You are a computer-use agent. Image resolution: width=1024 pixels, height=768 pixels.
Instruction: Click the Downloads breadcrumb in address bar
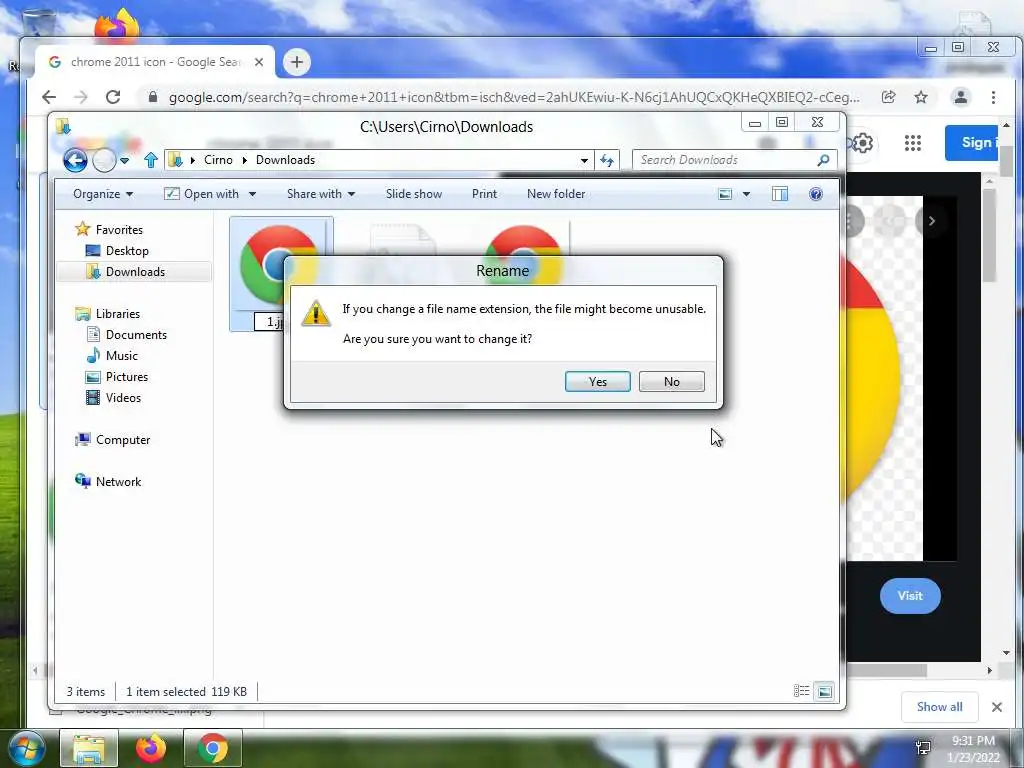[x=285, y=160]
